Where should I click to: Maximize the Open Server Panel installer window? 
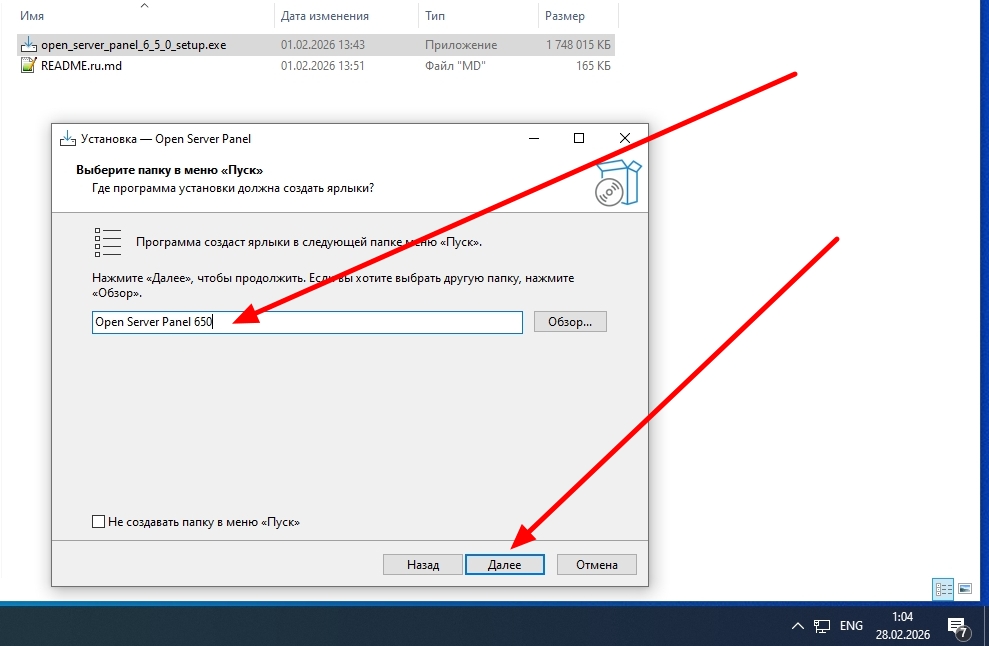pos(579,138)
